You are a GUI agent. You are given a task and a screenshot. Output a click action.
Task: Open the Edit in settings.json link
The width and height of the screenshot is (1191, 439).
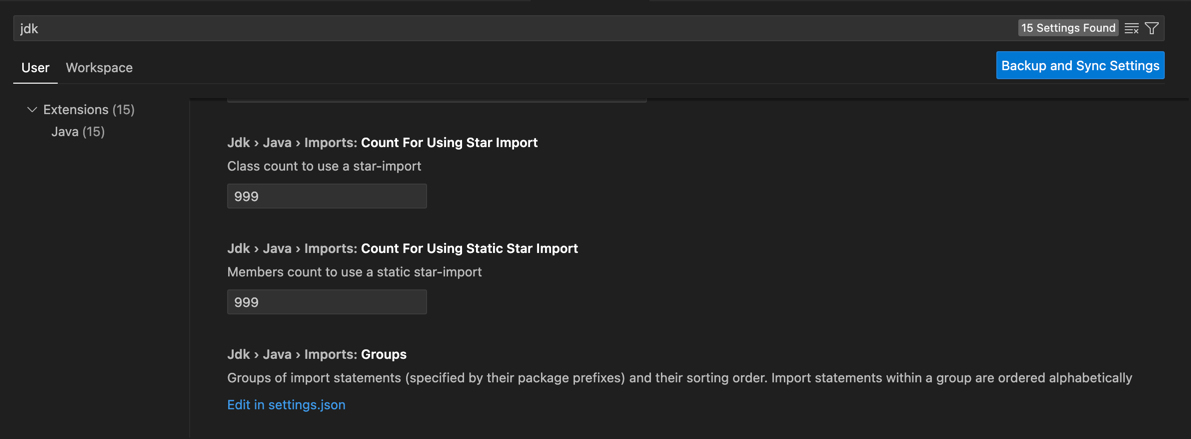(286, 405)
